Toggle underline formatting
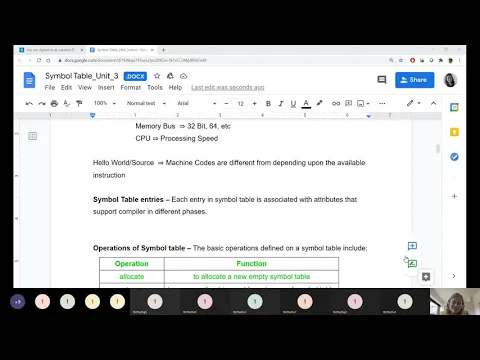The image size is (480, 360). pos(293,104)
